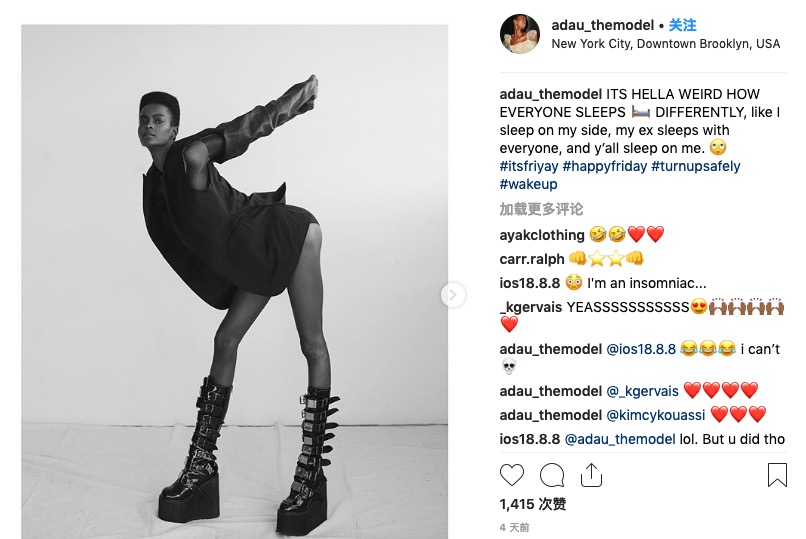Click the black and white model photo
806x539 pixels.
[x=234, y=282]
